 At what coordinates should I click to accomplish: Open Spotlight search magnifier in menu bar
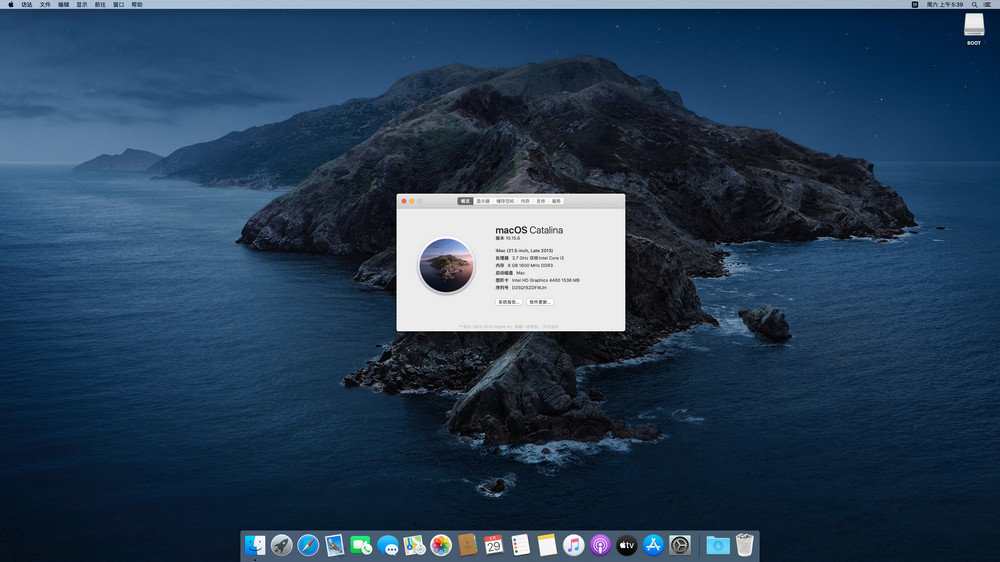pos(974,4)
